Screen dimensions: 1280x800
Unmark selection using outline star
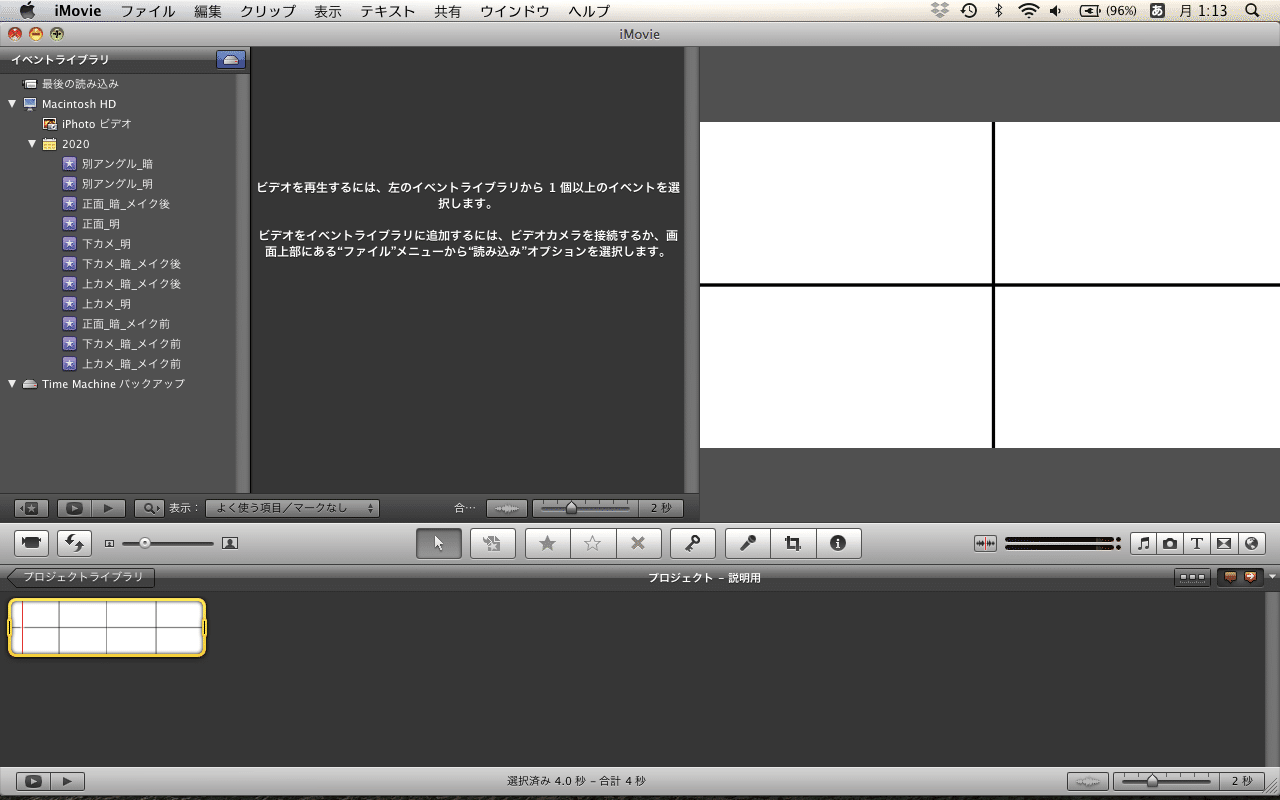(593, 543)
